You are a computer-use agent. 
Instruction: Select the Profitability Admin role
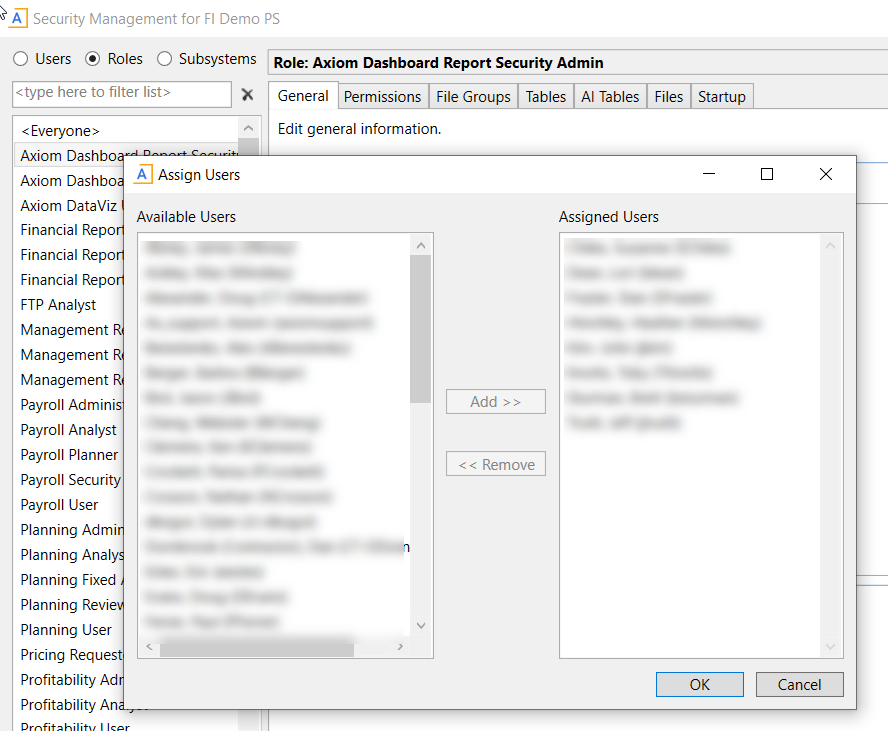pyautogui.click(x=69, y=679)
